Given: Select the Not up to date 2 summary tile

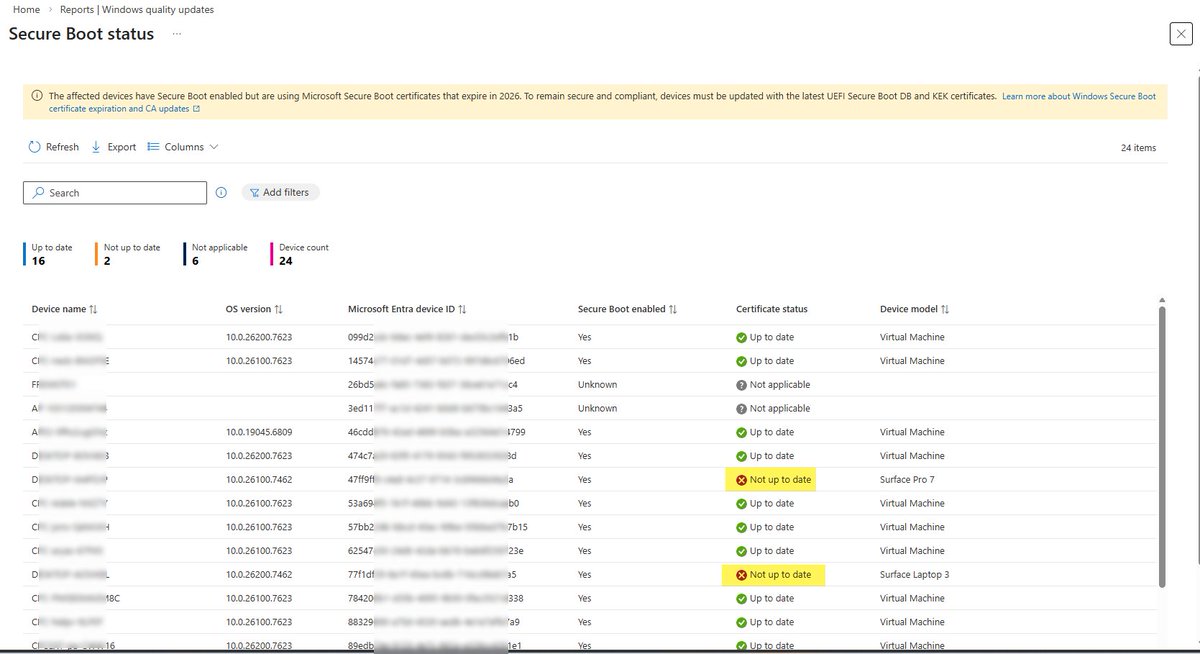Looking at the screenshot, I should 128,254.
